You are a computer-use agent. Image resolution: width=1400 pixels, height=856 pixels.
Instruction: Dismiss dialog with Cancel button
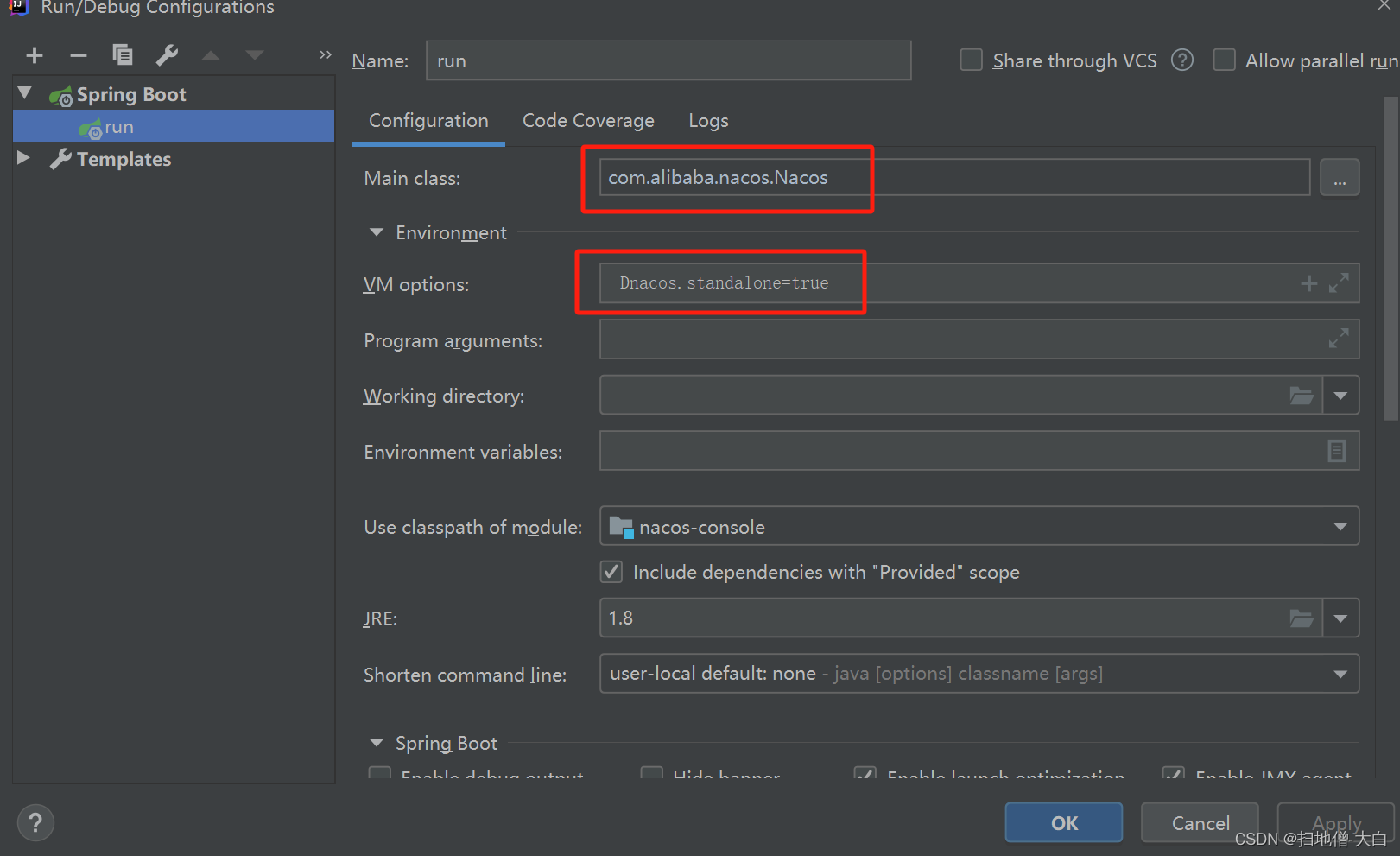coord(1200,823)
